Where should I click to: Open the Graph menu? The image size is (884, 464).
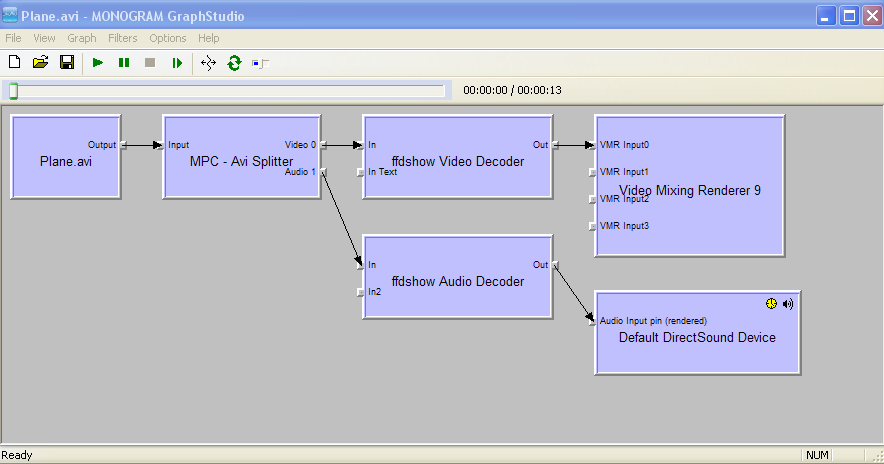tap(82, 38)
